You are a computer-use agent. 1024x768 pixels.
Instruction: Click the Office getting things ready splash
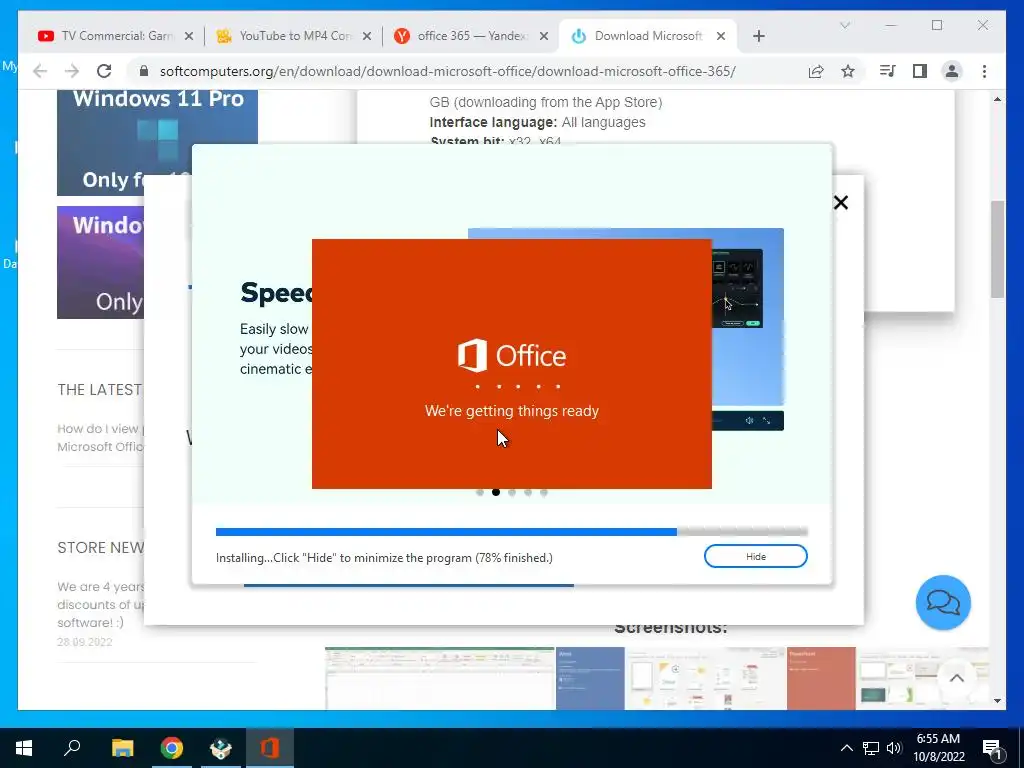coord(511,364)
